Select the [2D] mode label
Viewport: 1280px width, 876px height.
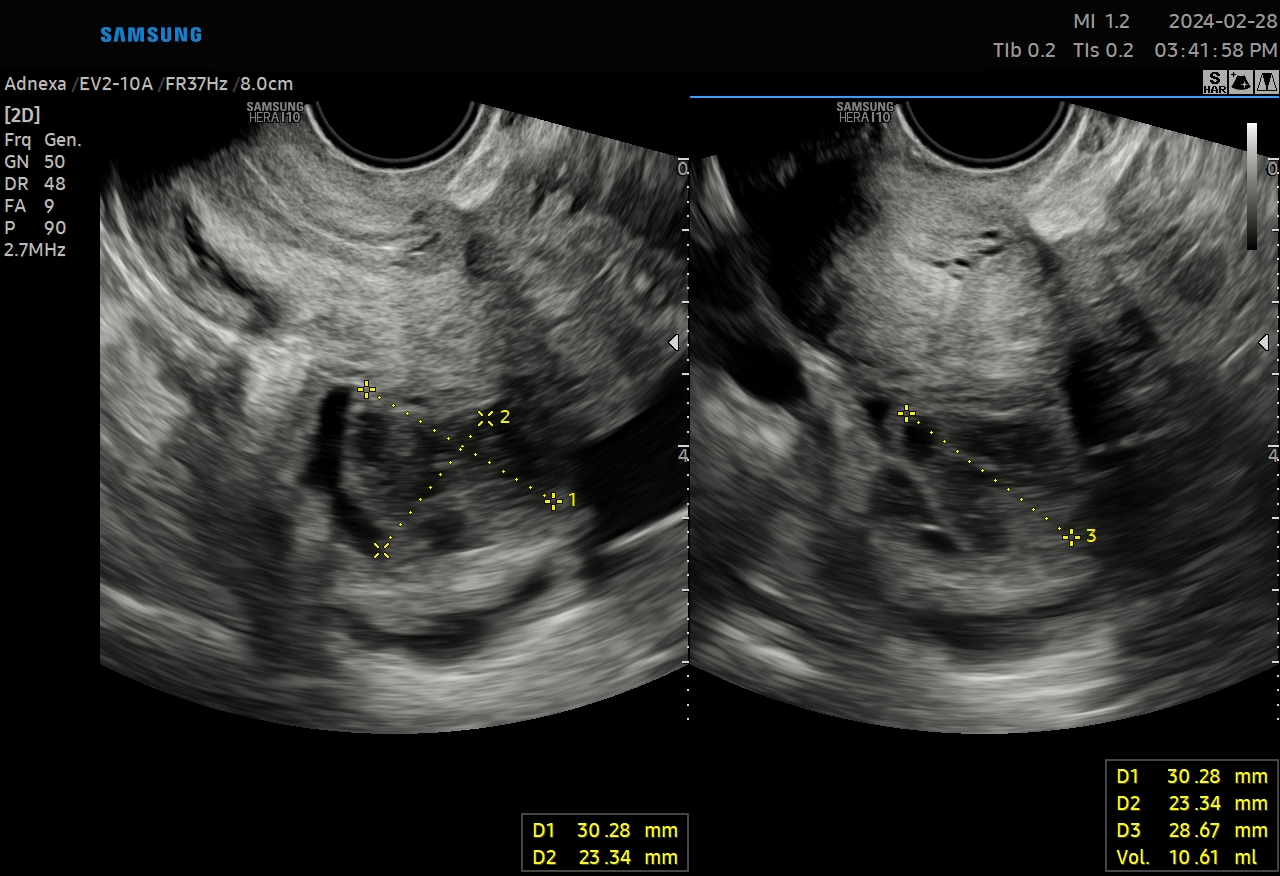tap(23, 115)
